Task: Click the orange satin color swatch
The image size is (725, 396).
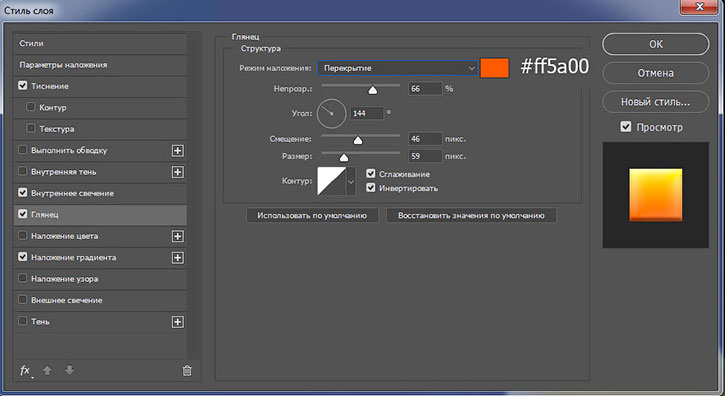Action: [x=495, y=68]
